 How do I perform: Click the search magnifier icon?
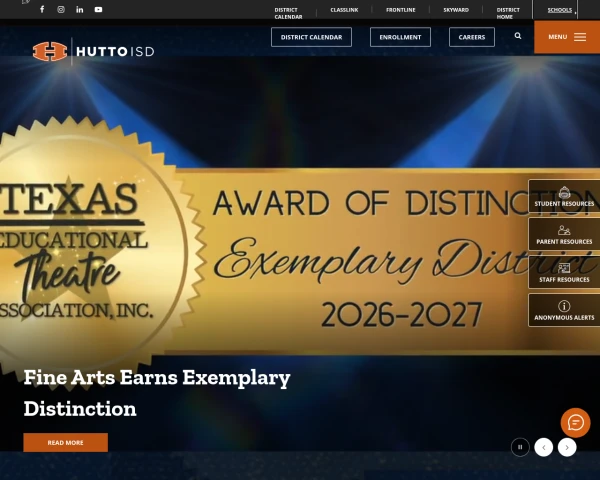[518, 36]
